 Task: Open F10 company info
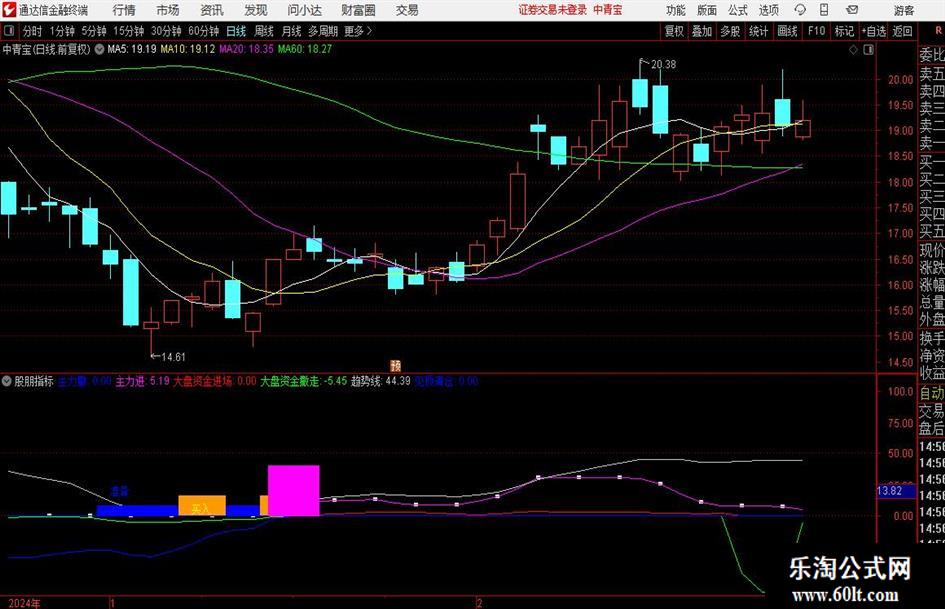(x=817, y=31)
